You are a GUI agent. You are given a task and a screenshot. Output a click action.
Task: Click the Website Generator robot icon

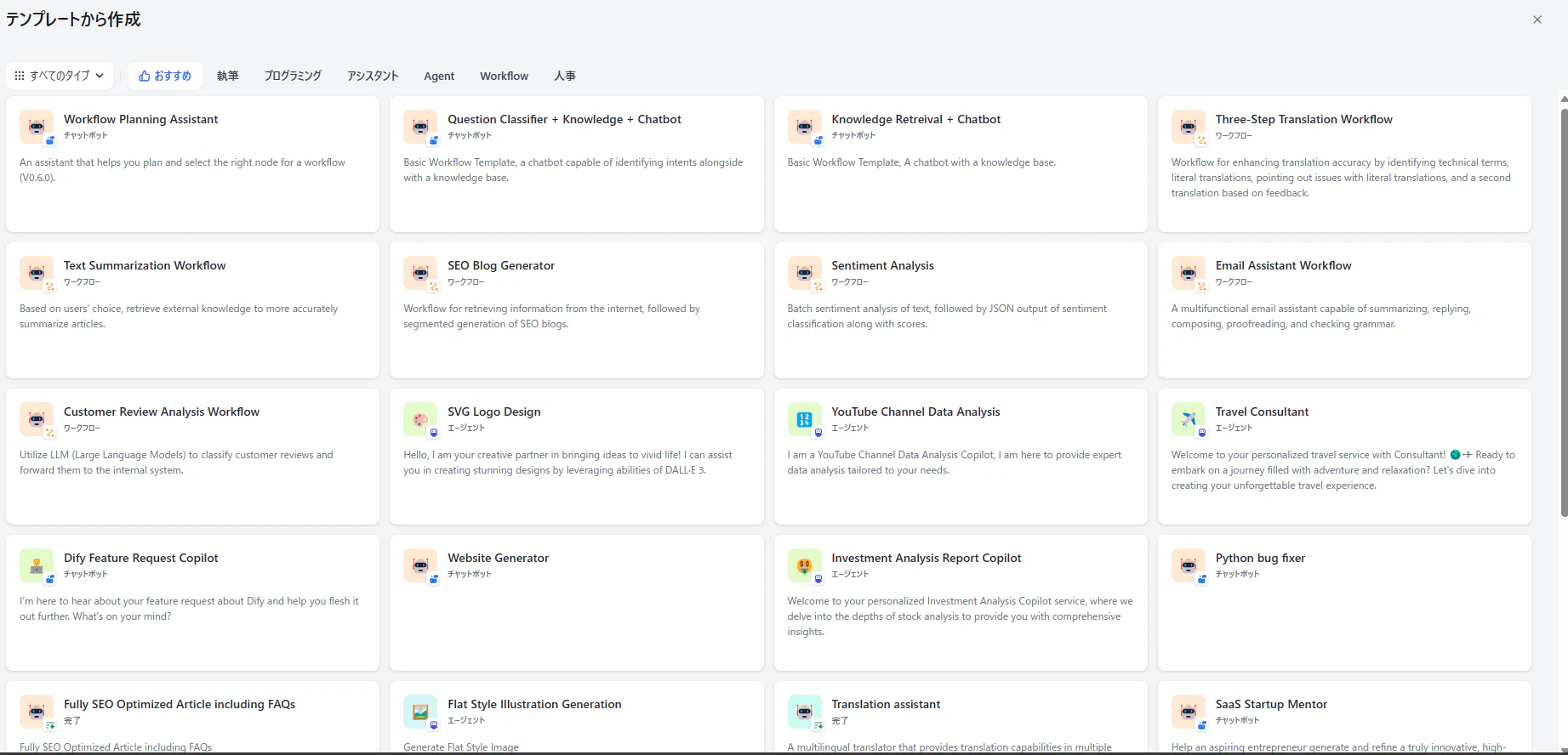tap(420, 566)
